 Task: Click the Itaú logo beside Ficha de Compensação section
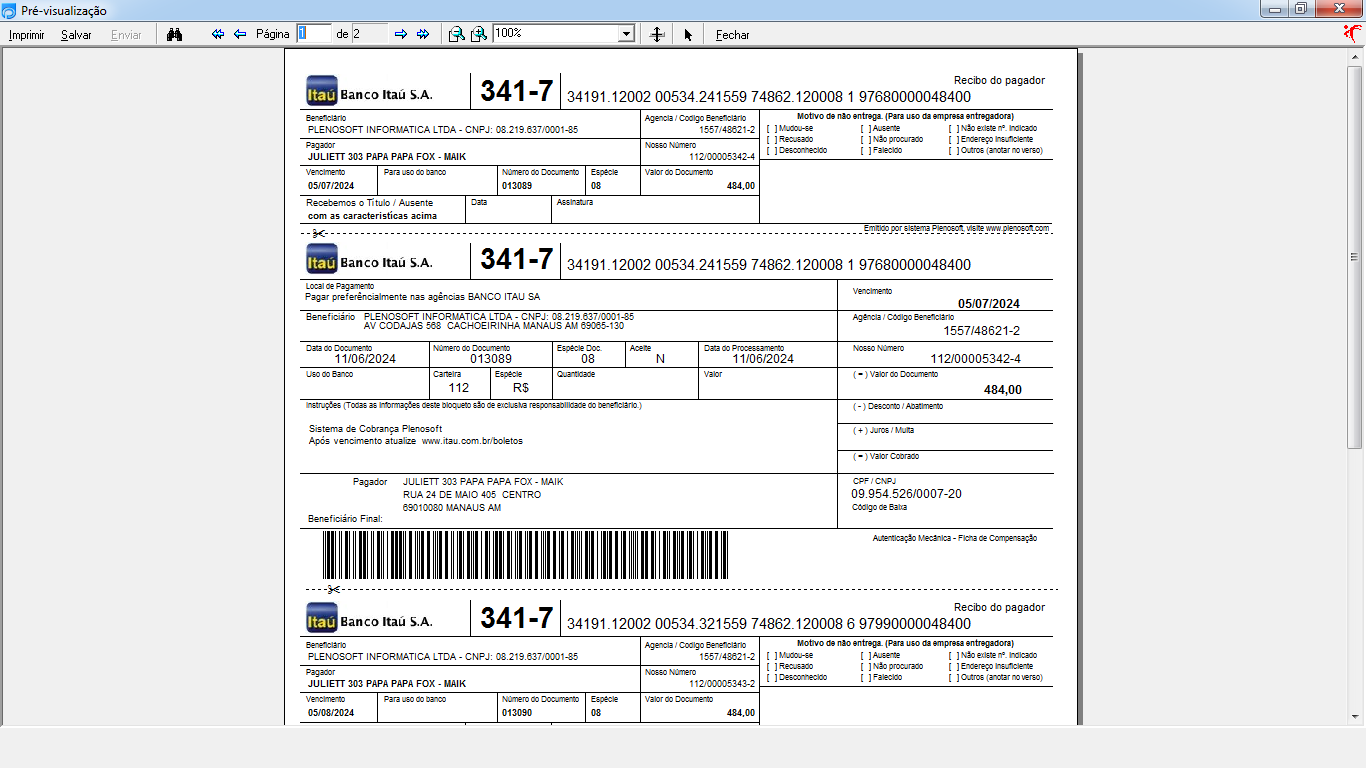(321, 261)
